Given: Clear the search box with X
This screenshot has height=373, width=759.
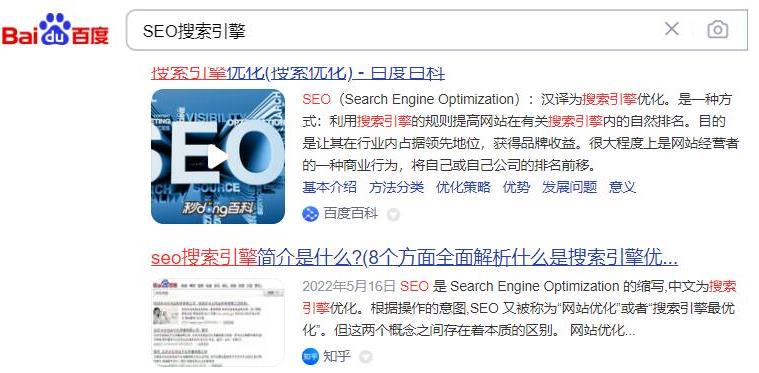Looking at the screenshot, I should 671,29.
